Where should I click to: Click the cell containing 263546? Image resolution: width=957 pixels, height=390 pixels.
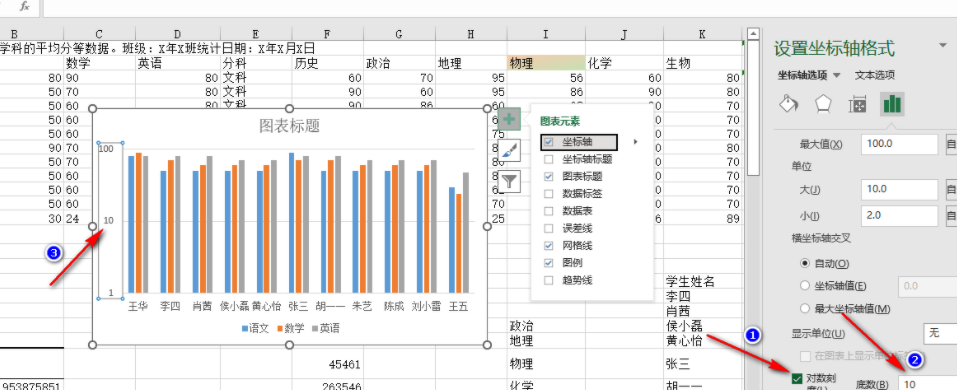(x=327, y=385)
